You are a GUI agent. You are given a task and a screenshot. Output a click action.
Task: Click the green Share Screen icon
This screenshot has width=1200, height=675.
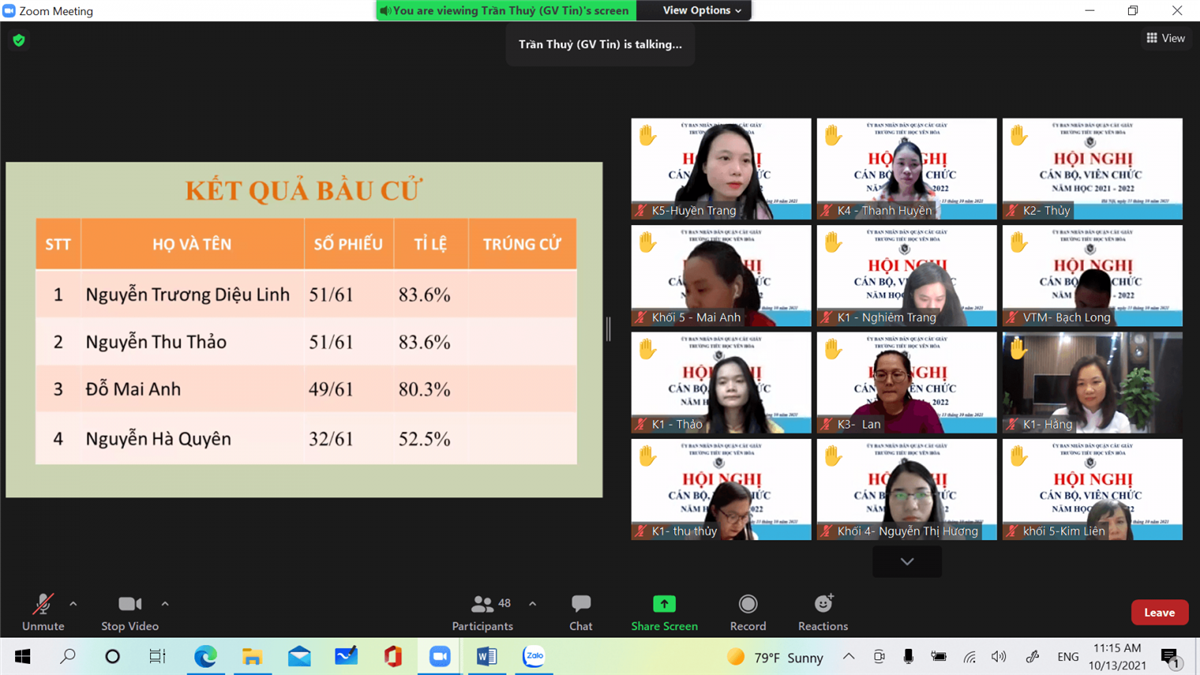coord(664,604)
